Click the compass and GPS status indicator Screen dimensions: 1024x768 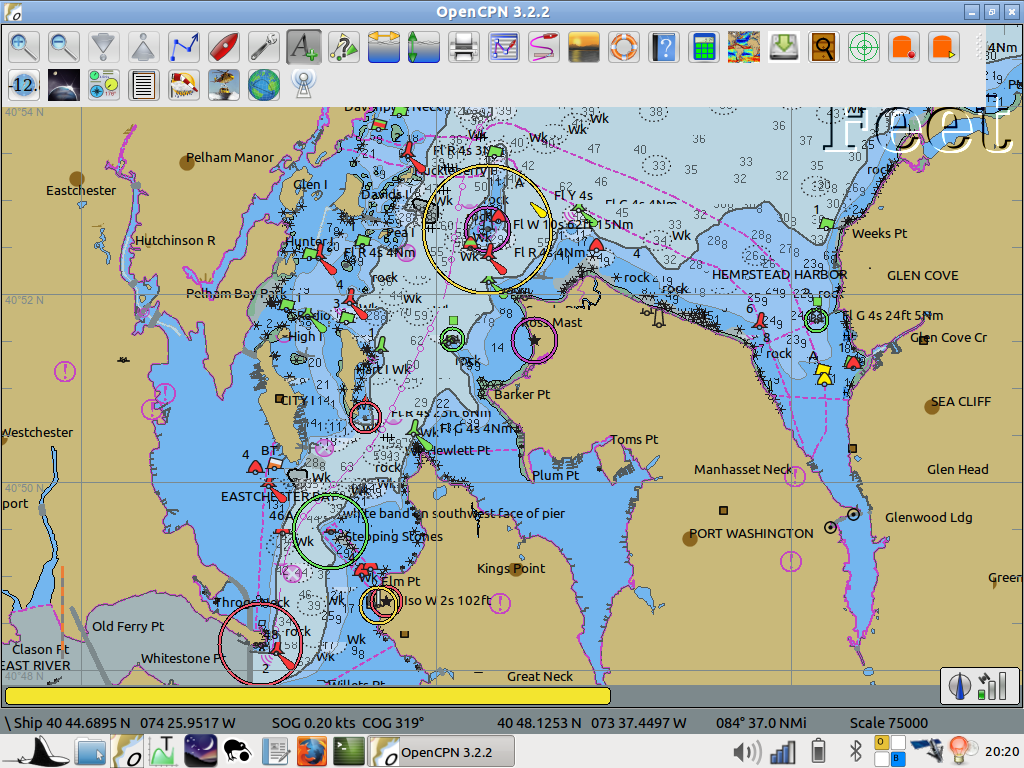(980, 686)
